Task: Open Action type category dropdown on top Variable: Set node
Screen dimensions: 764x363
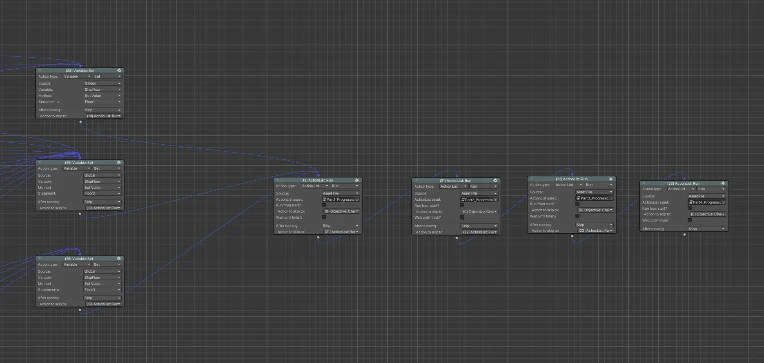Action: 77,76
